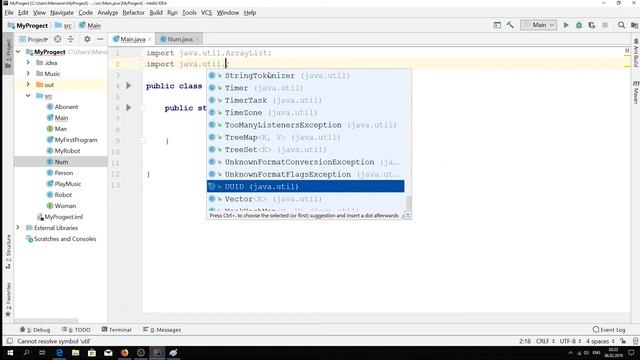Viewport: 640px width, 360px height.
Task: Open the Messages tool window
Action: 162,329
